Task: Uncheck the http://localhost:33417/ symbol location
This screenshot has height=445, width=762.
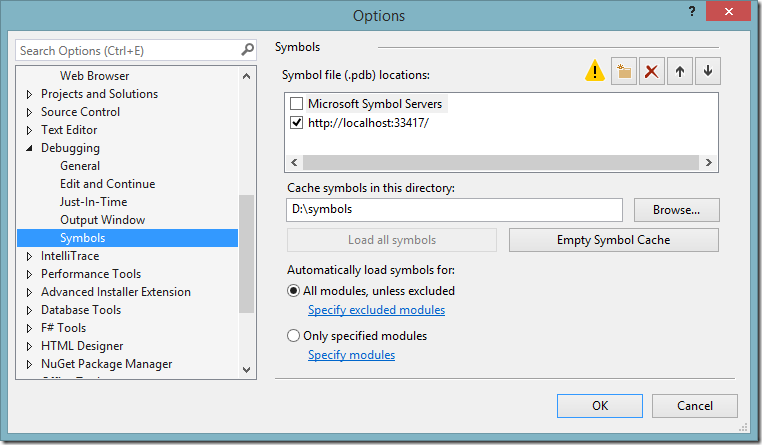Action: coord(296,123)
